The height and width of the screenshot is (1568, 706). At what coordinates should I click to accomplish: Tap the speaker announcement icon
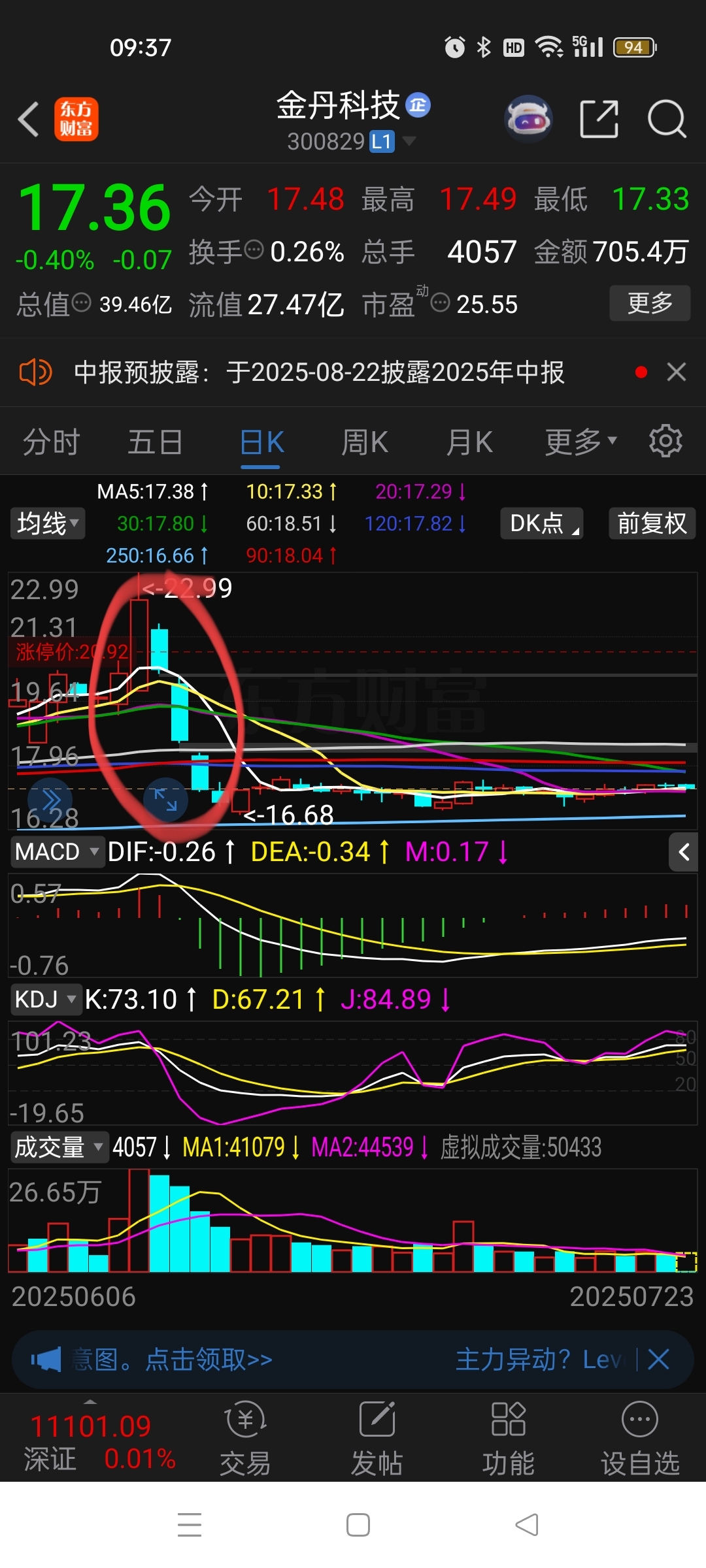click(x=36, y=372)
